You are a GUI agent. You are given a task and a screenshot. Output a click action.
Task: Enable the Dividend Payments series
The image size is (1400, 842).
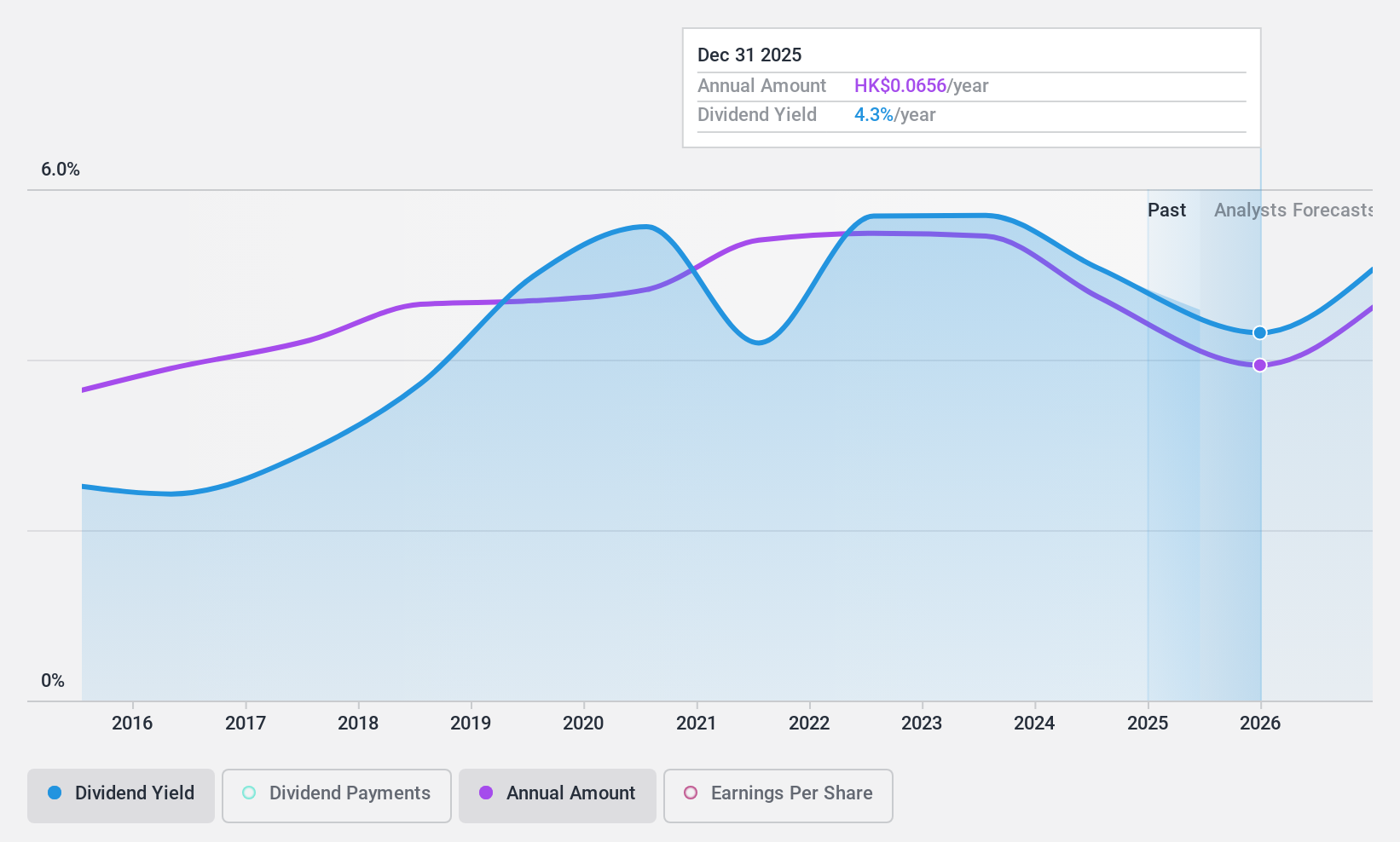[337, 796]
